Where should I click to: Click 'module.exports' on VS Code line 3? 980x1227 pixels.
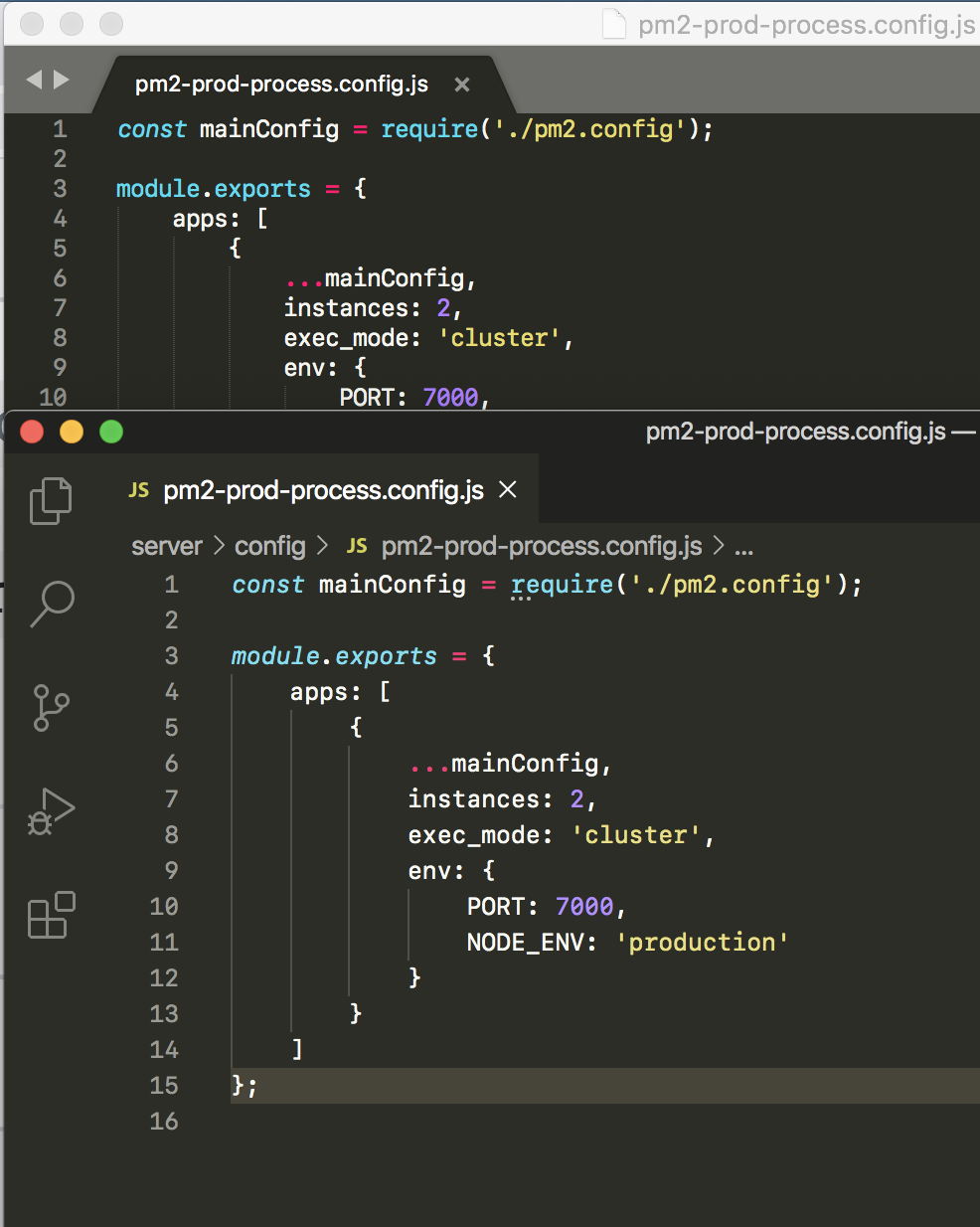pyautogui.click(x=334, y=656)
